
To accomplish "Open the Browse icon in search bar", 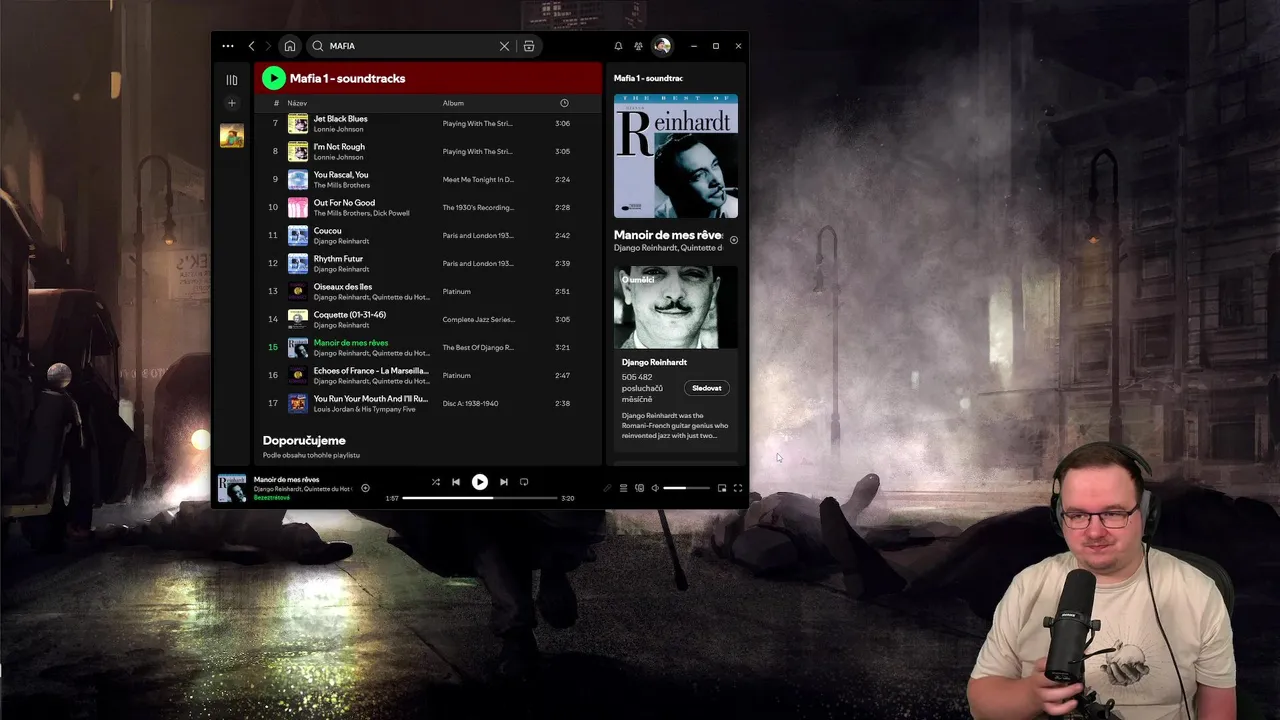I will (x=529, y=46).
